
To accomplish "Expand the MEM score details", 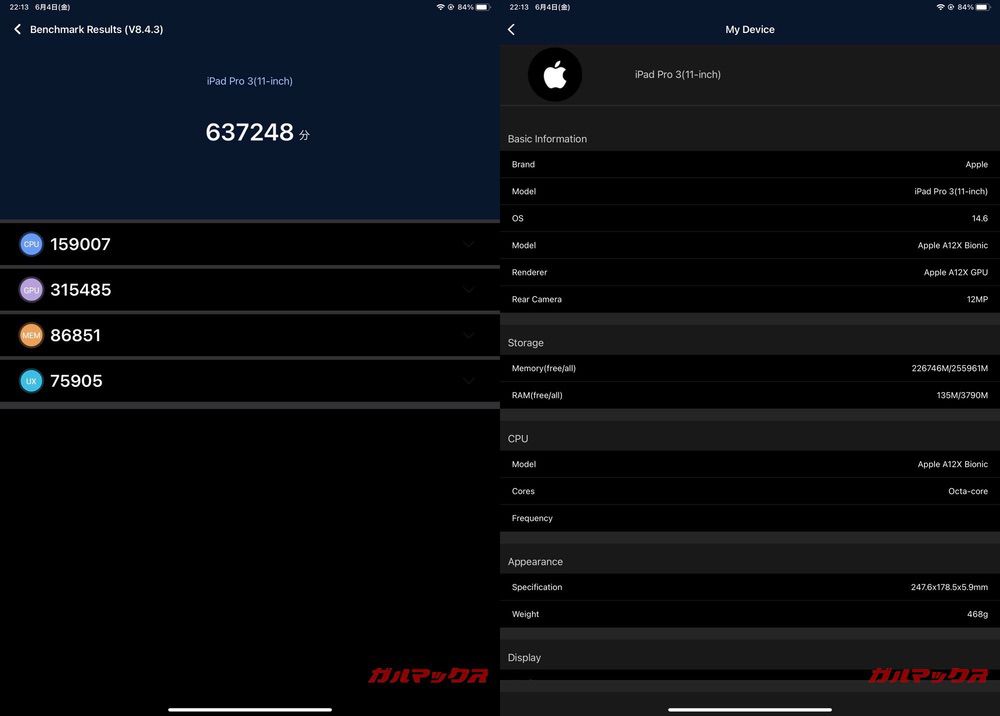I will point(468,335).
